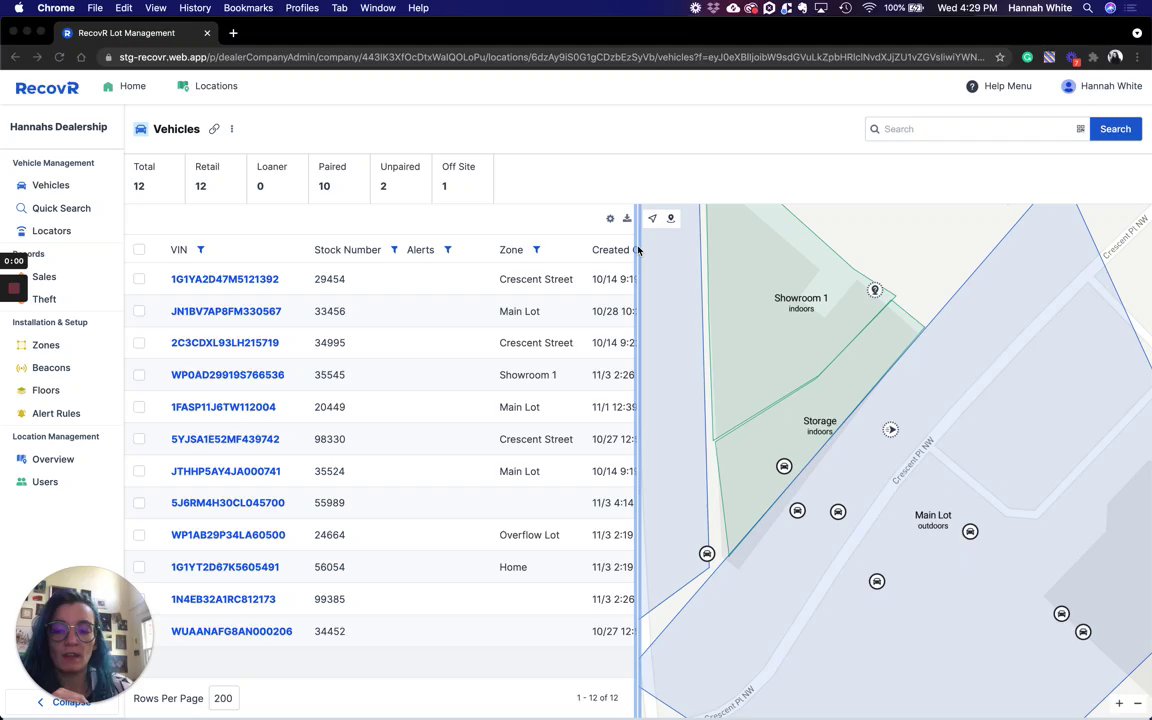
Task: Open Locators in the sidebar
Action: click(x=51, y=231)
